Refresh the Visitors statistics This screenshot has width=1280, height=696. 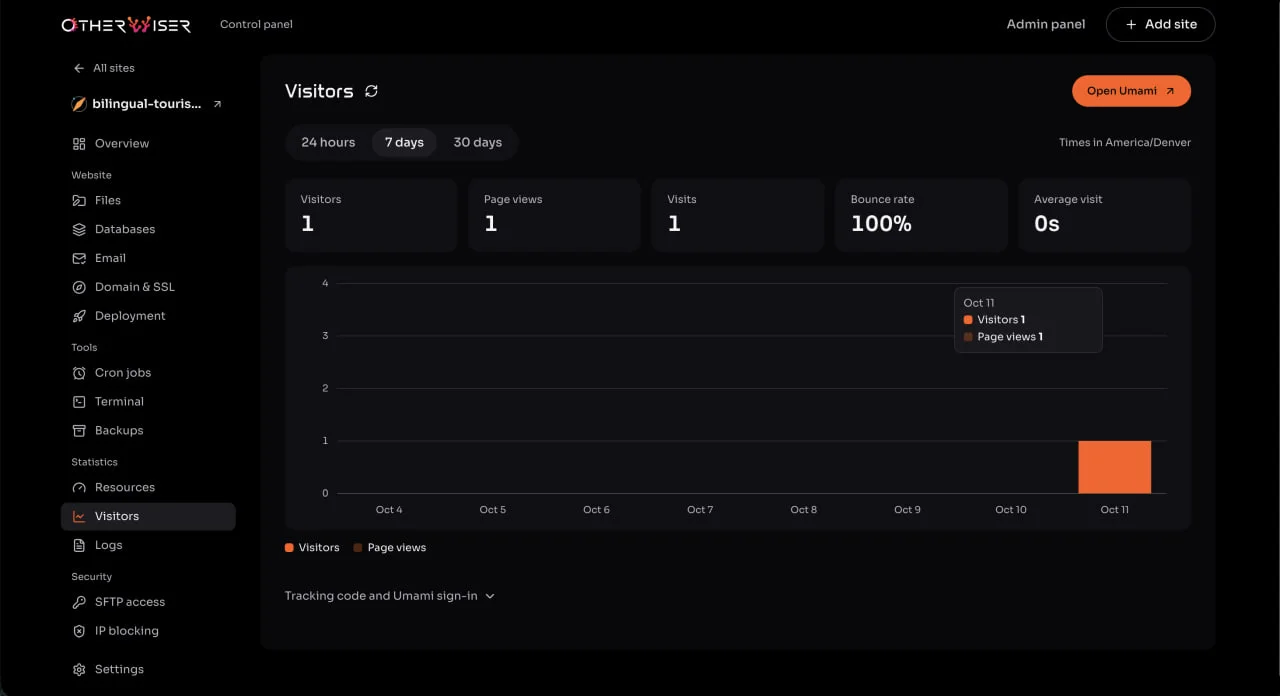point(371,91)
